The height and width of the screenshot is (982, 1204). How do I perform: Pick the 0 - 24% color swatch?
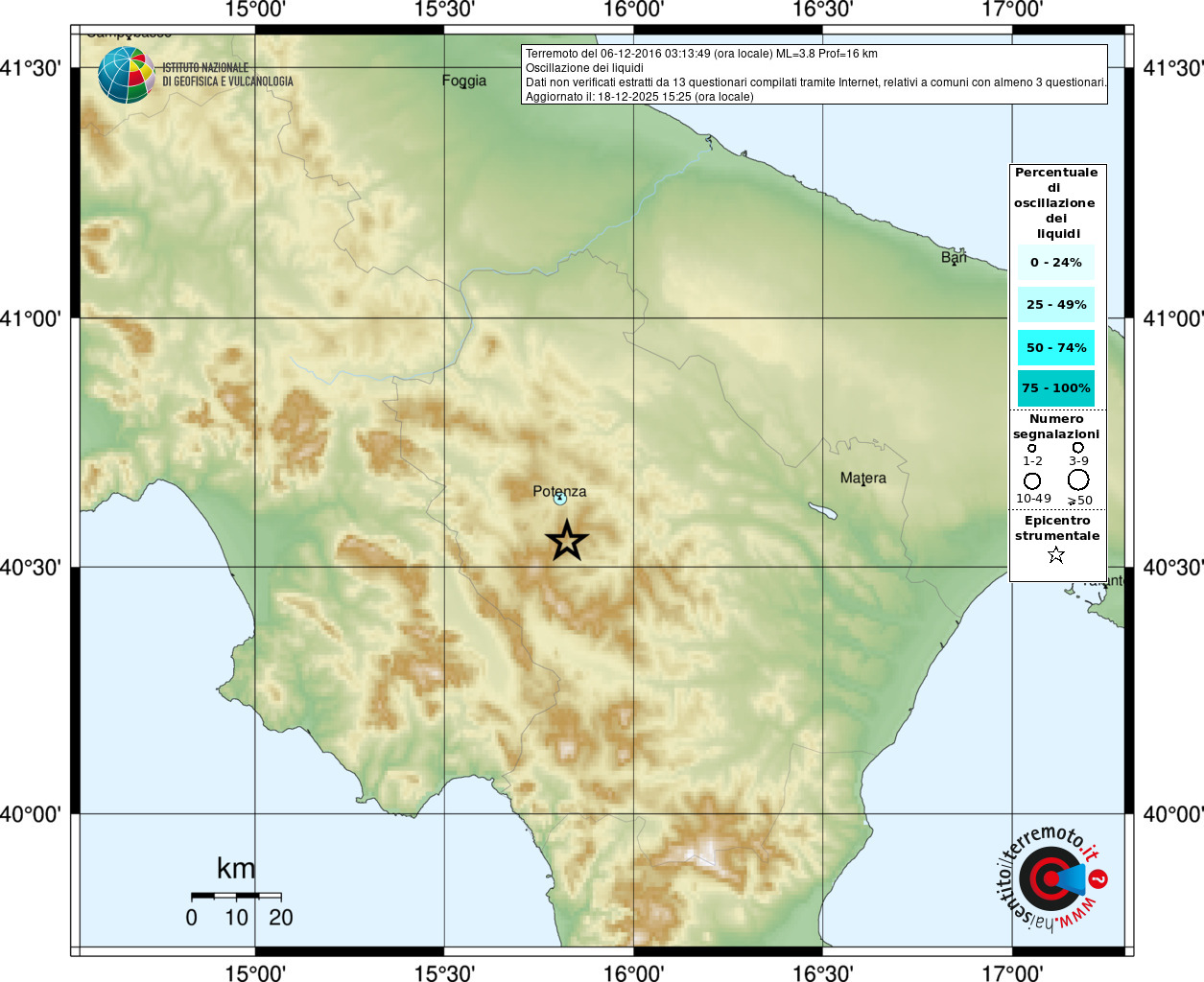click(1056, 262)
